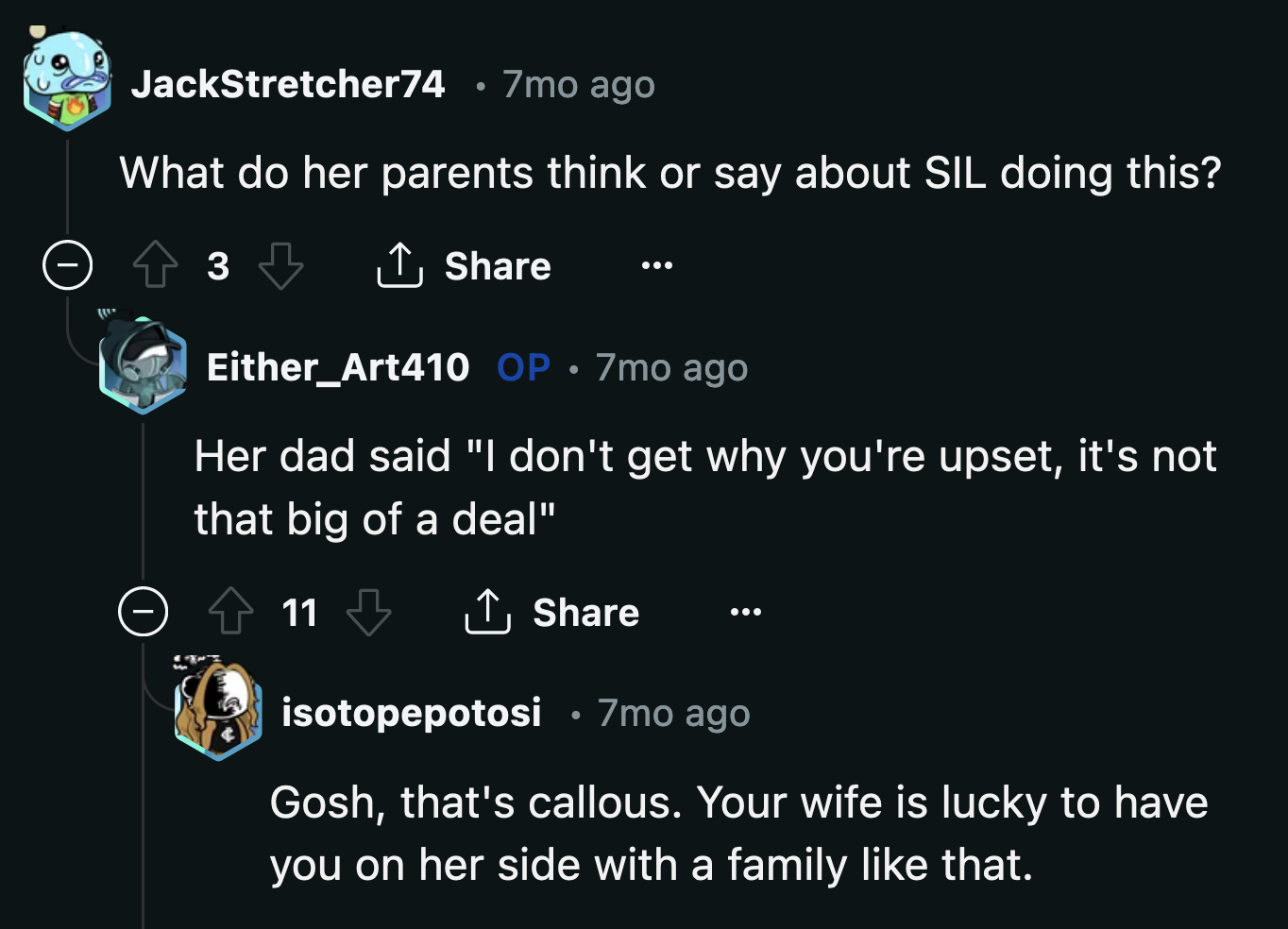Collapse Either_Art410's reply thread

[143, 612]
